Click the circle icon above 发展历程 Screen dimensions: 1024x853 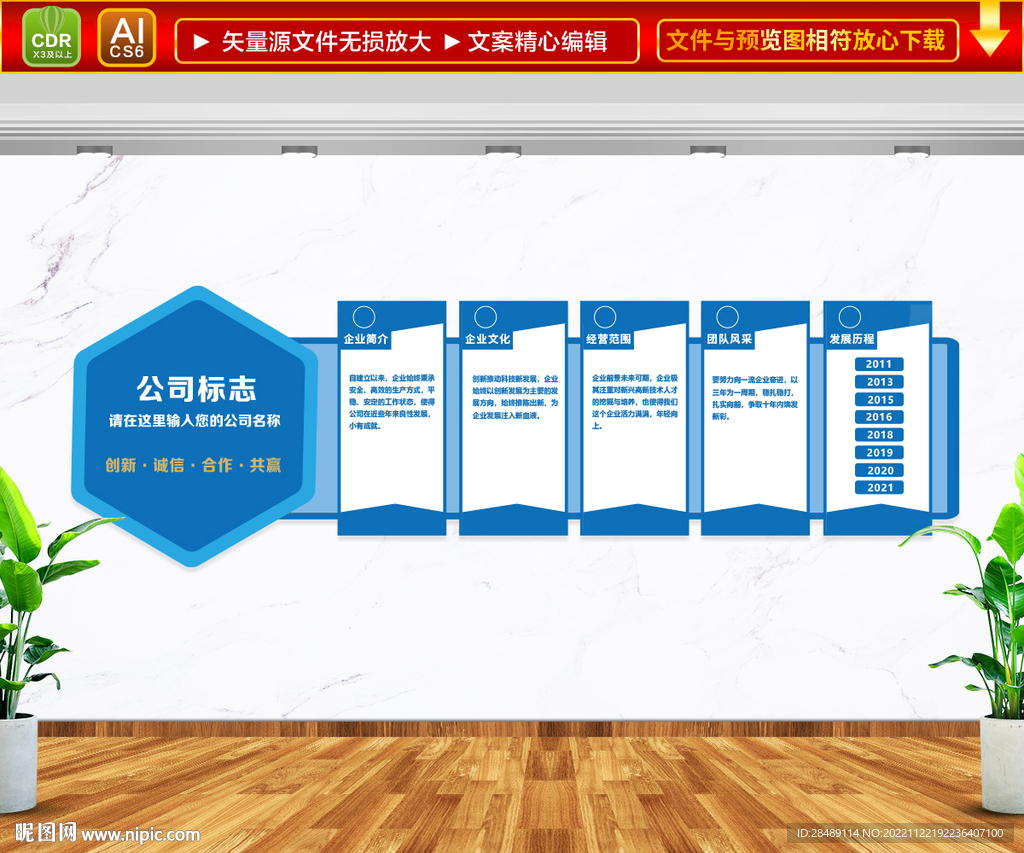point(850,317)
